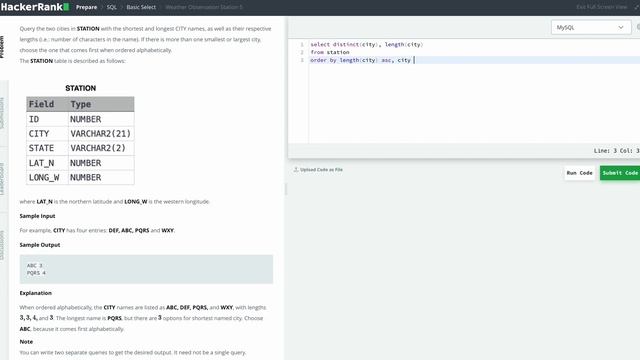Click the 'VARCHAR2(21)' type cell

(100, 134)
